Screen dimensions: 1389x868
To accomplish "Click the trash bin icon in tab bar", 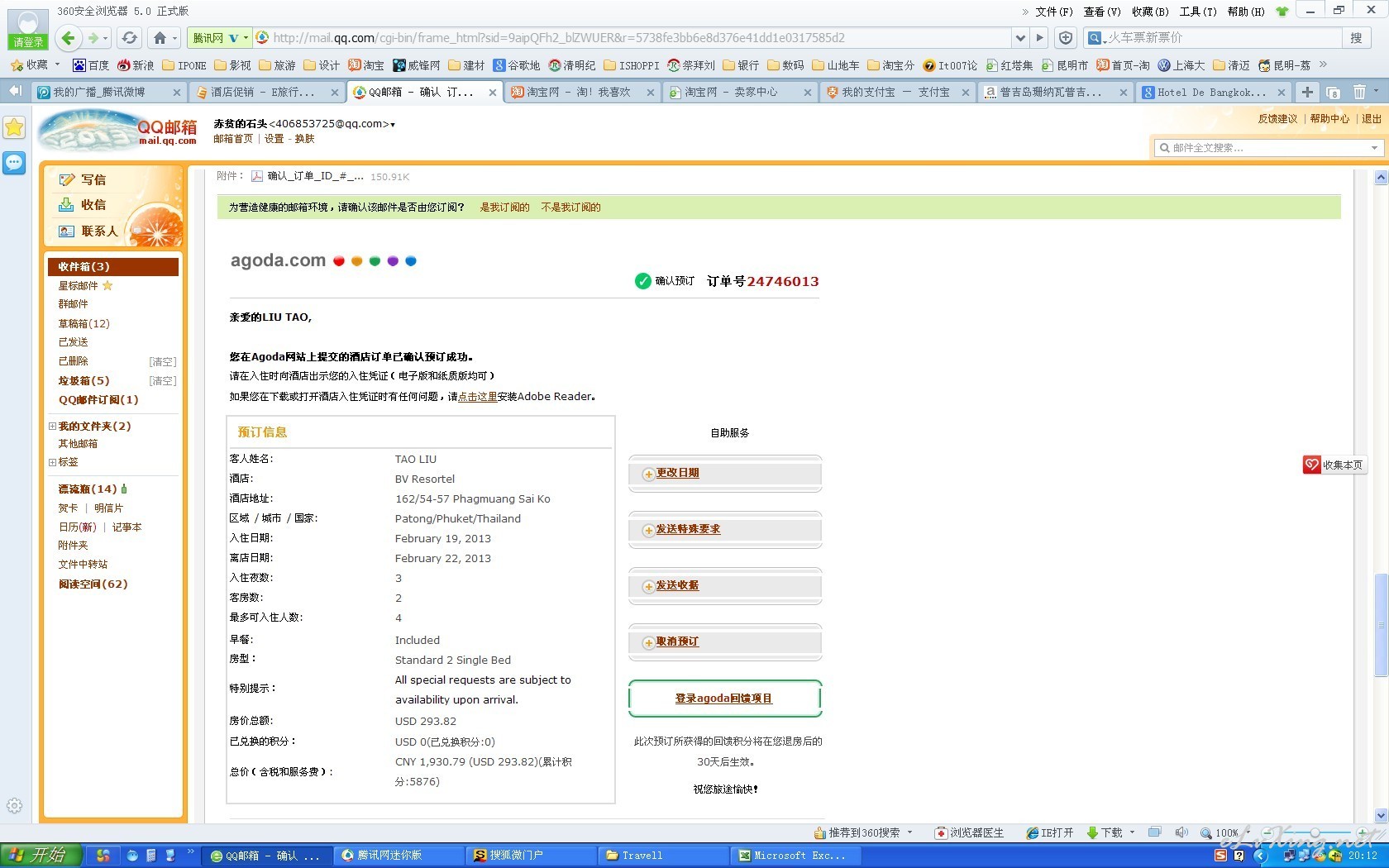I will click(x=1359, y=92).
